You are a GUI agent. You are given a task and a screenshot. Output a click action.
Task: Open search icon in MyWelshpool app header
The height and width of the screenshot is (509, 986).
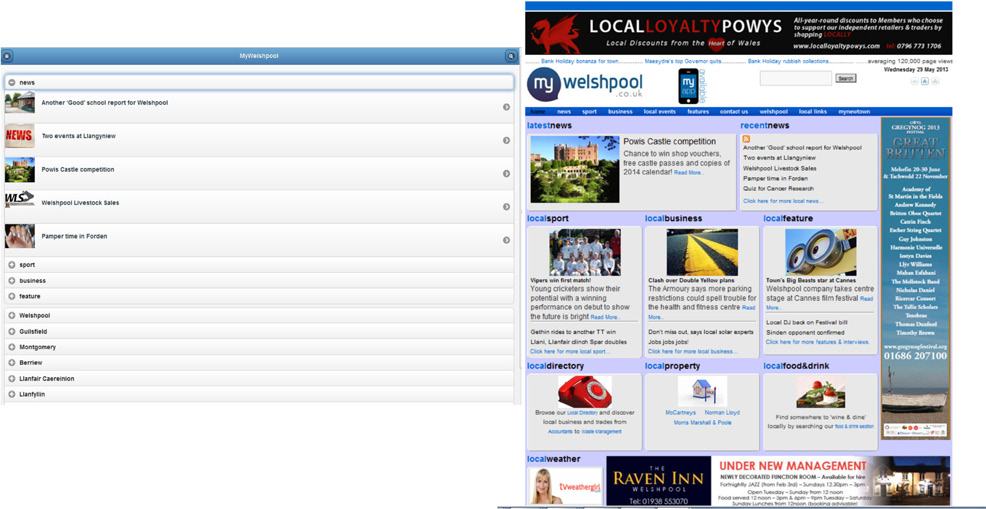point(511,56)
